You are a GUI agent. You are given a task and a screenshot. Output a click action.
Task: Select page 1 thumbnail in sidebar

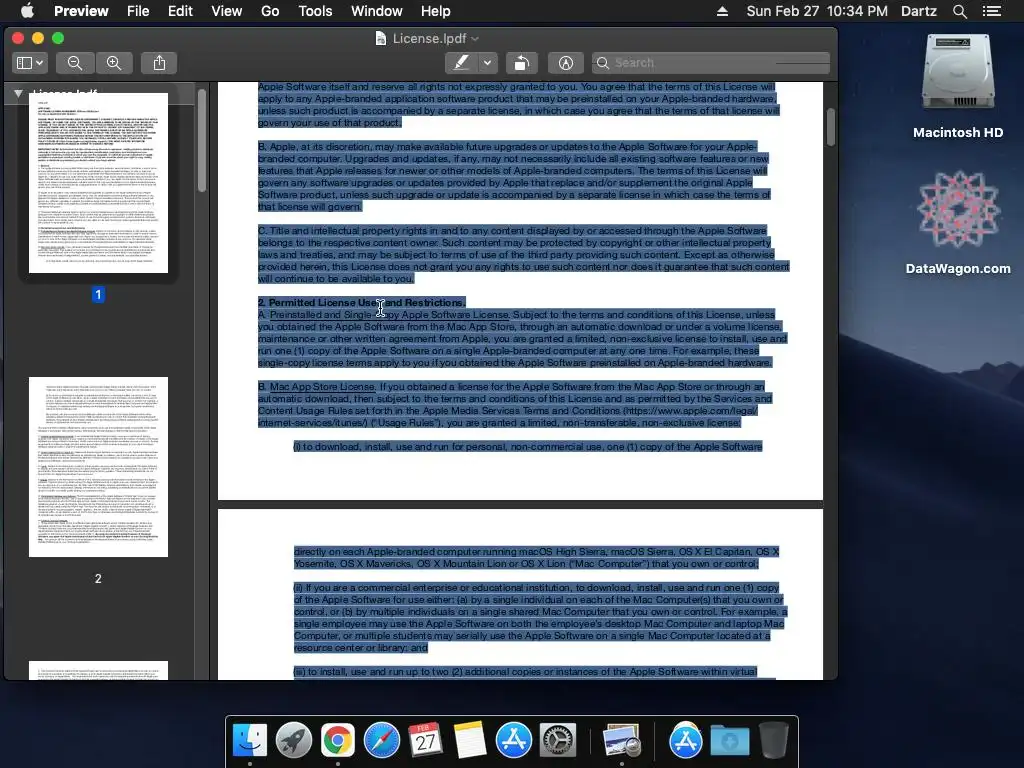pos(98,183)
